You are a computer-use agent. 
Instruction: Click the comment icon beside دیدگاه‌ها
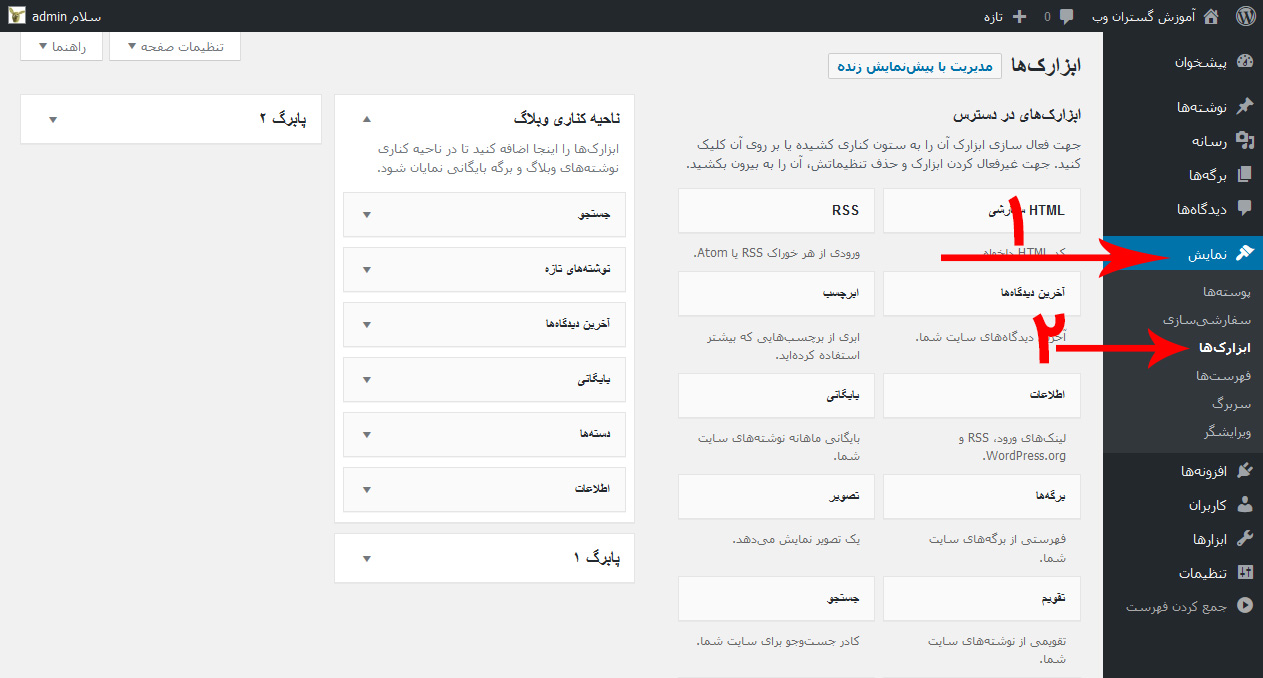point(1245,209)
